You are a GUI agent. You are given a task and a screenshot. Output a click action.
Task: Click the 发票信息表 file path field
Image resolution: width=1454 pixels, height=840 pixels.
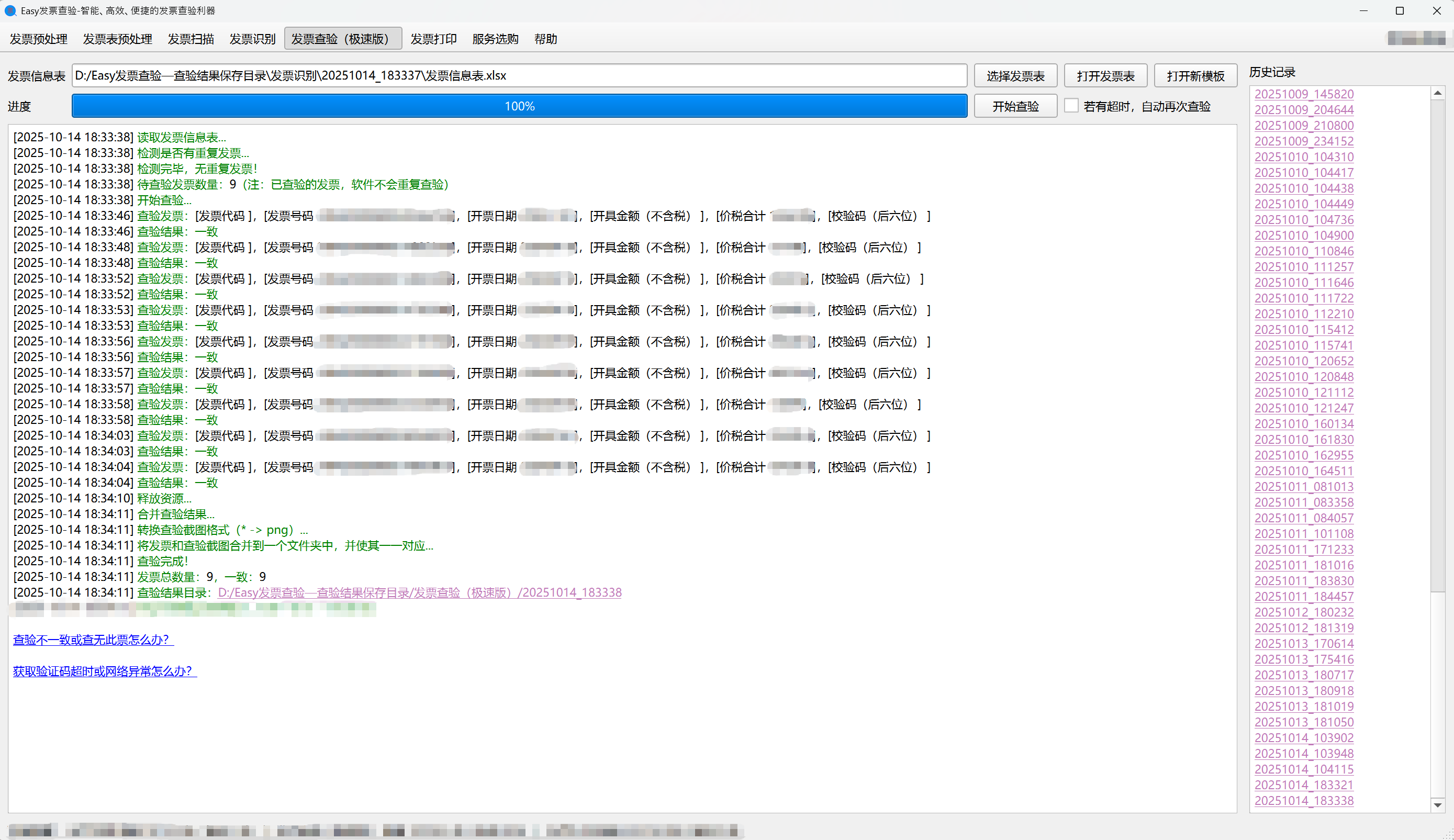coord(519,75)
